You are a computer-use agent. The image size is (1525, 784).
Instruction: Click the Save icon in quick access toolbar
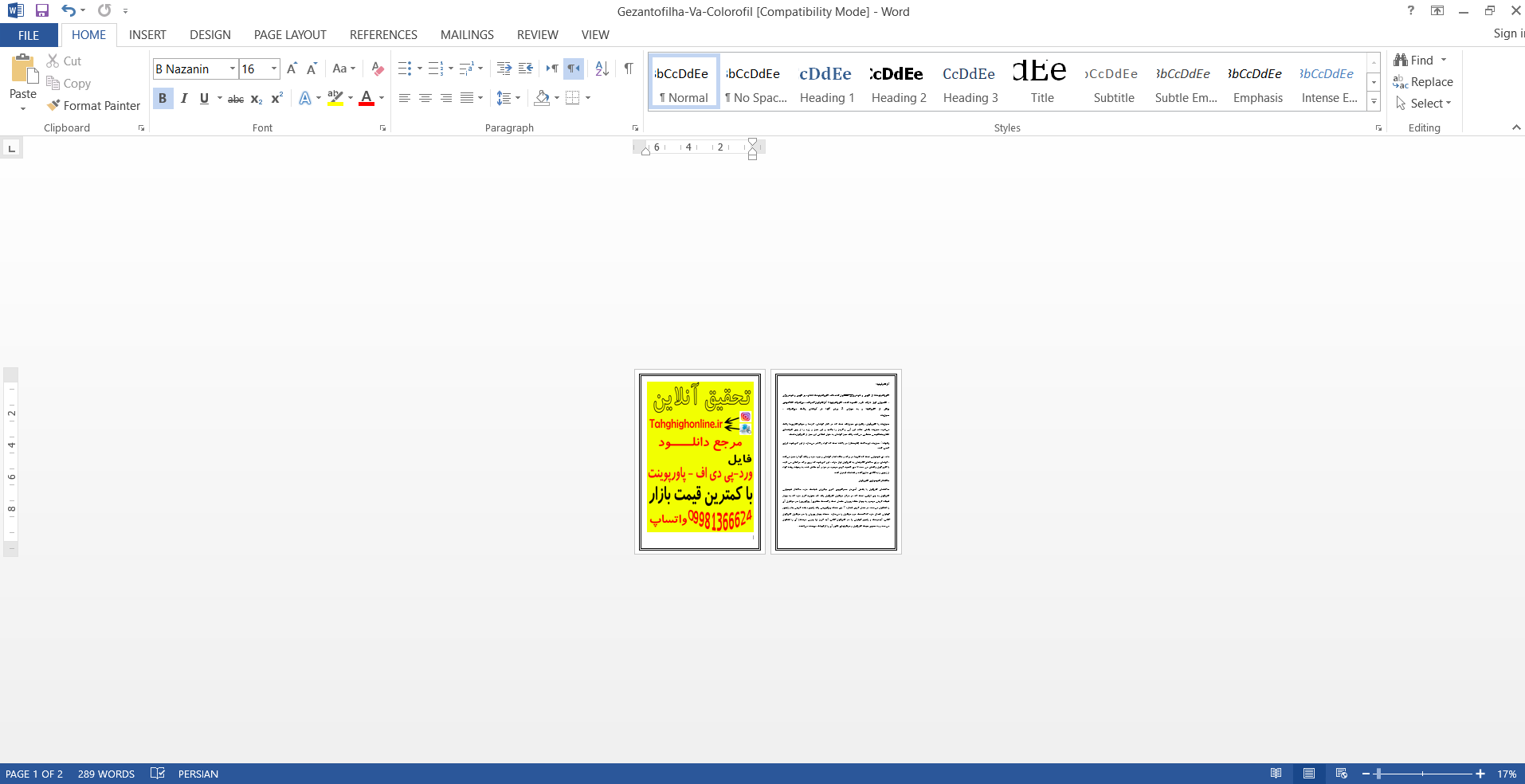pos(42,11)
